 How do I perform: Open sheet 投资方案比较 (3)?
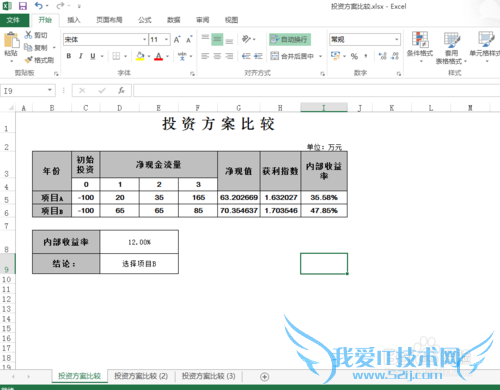208,376
